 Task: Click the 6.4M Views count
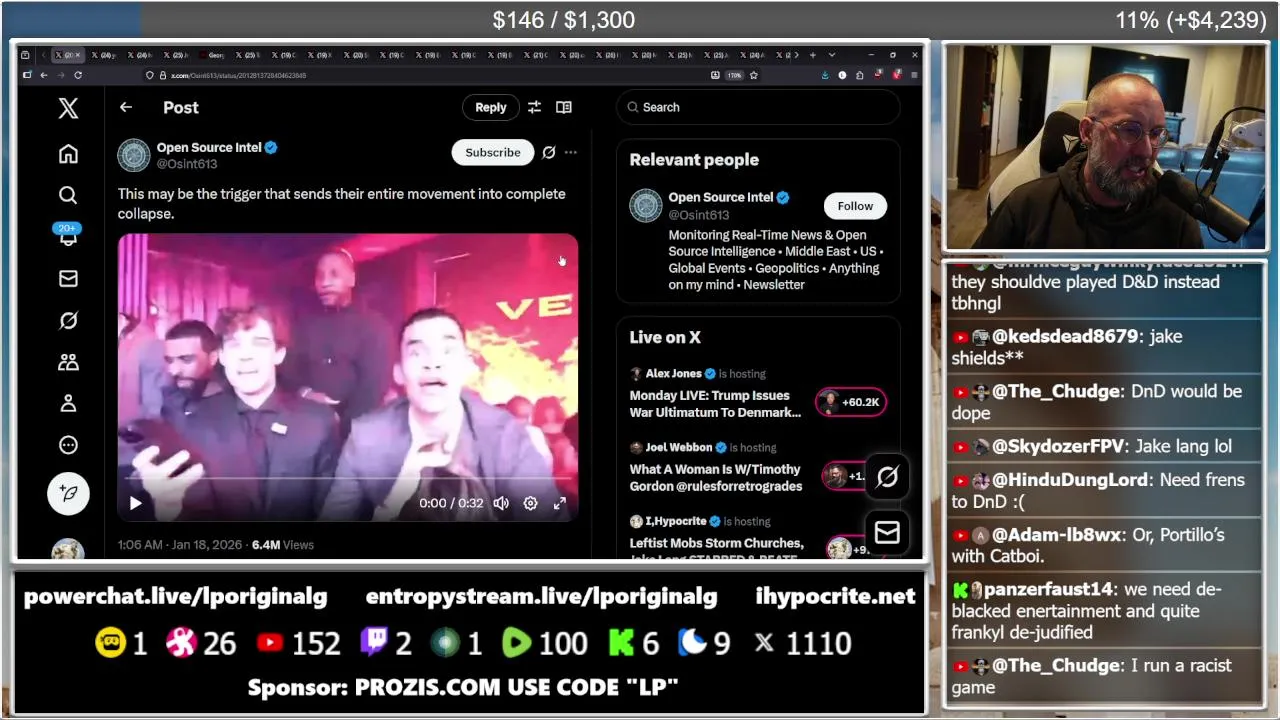tap(283, 545)
